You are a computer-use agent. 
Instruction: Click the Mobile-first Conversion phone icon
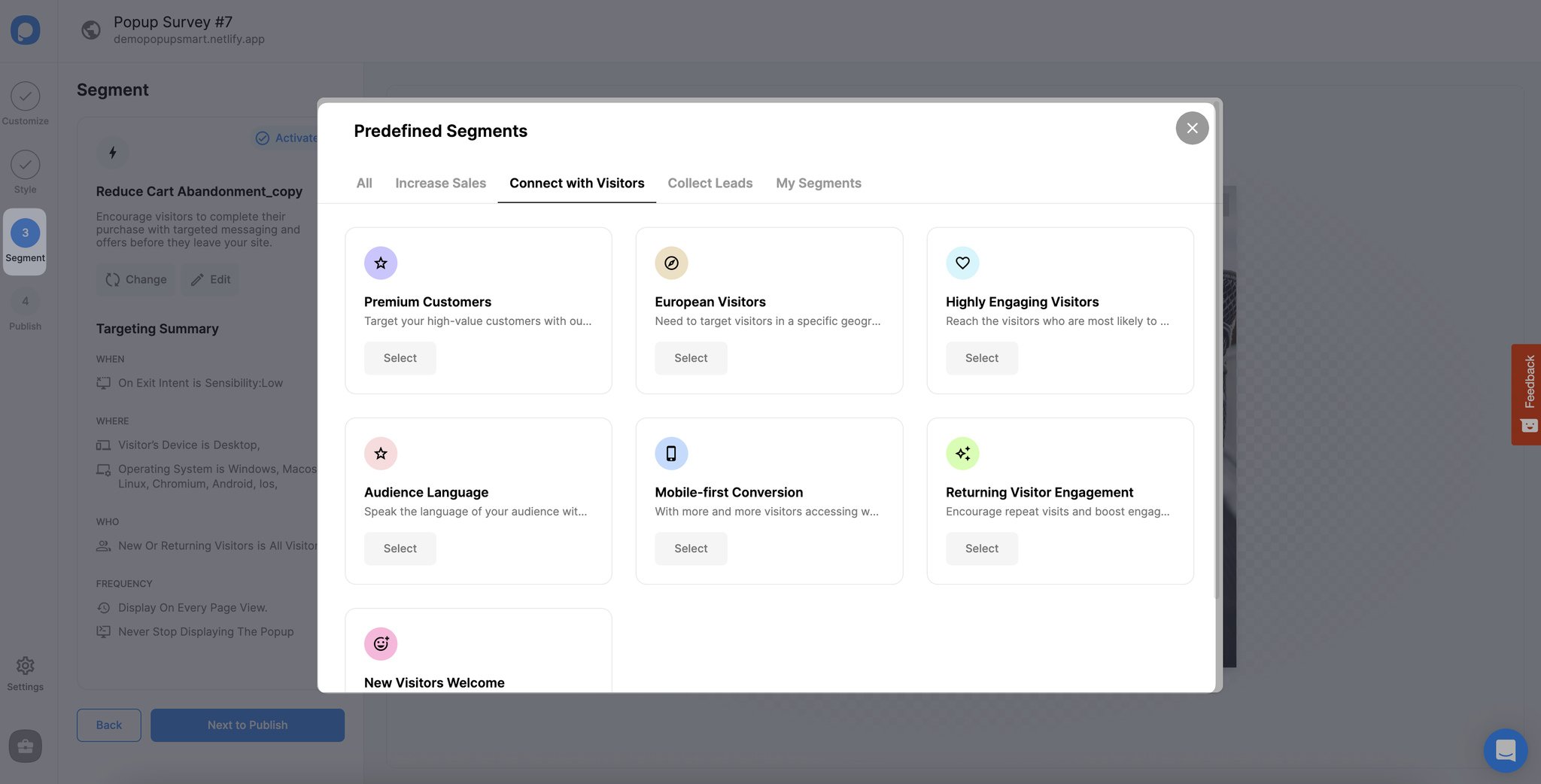click(671, 453)
